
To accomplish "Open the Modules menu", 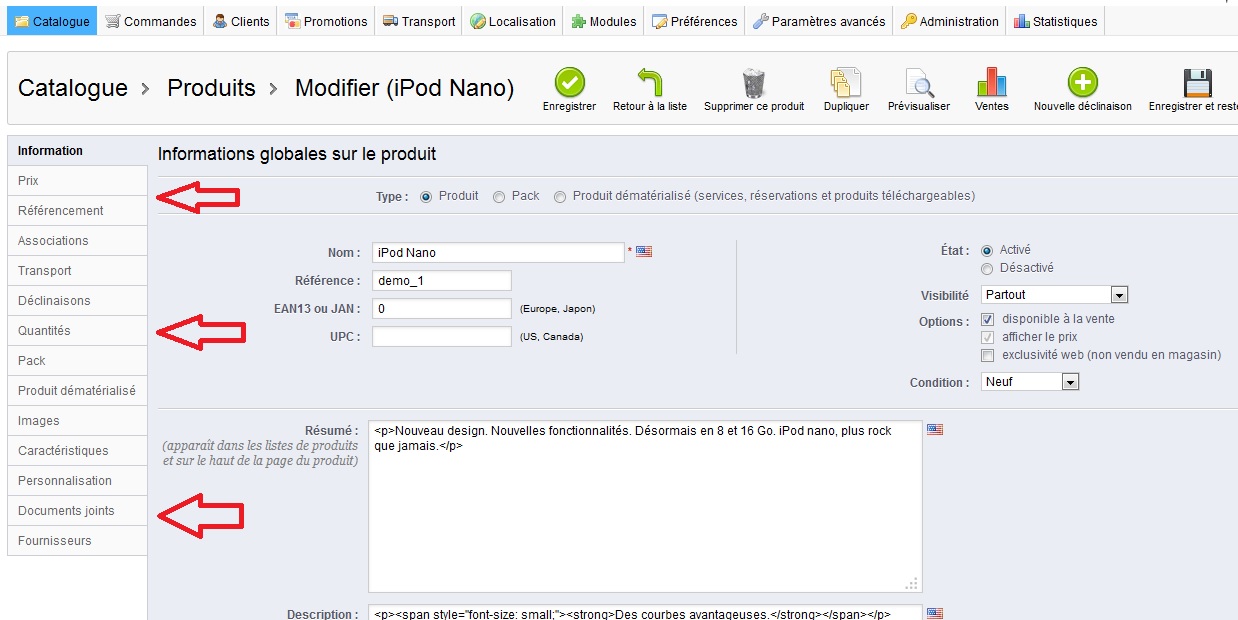I will (604, 21).
